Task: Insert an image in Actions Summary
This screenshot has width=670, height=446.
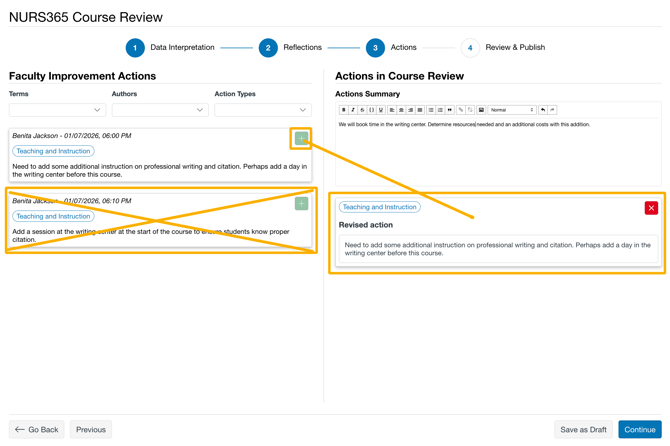Action: click(x=481, y=110)
